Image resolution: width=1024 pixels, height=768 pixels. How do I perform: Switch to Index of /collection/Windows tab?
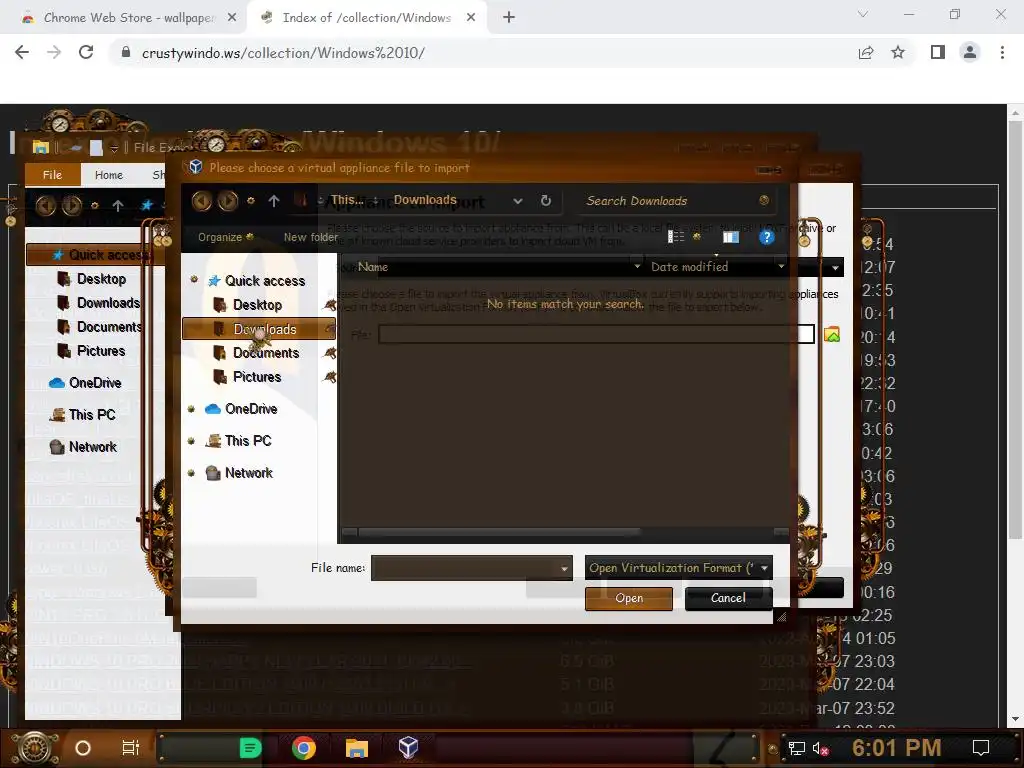[366, 18]
